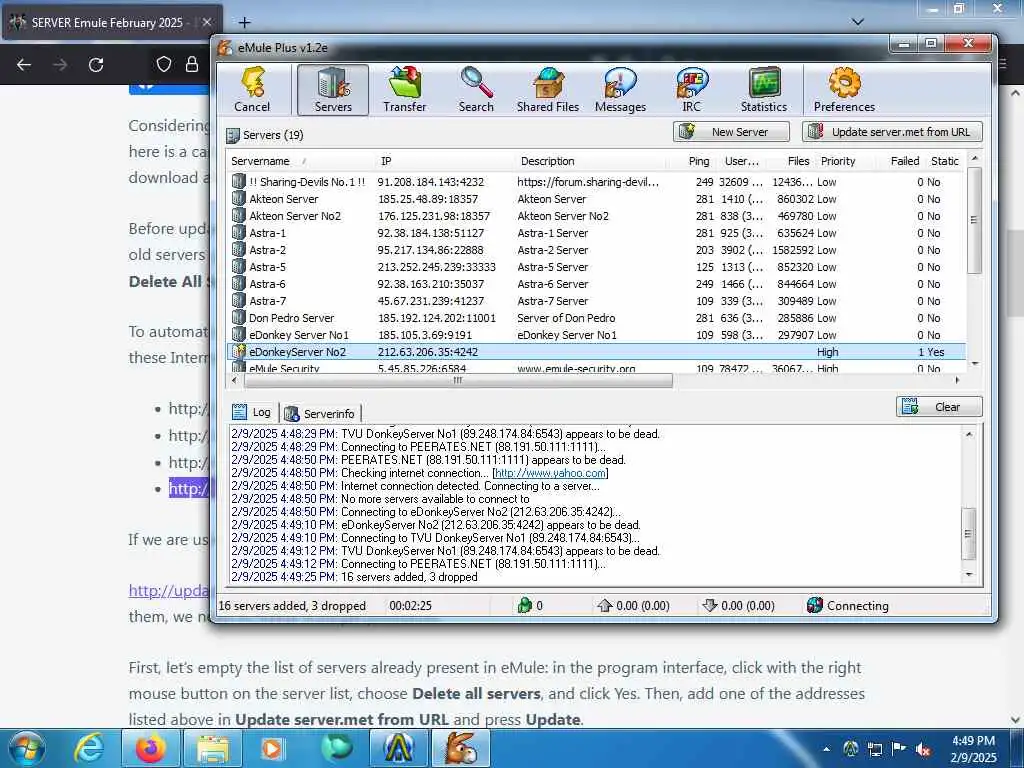The image size is (1024, 768).
Task: Select the !! Sharing-Devils No.1 !! server
Action: (x=596, y=182)
